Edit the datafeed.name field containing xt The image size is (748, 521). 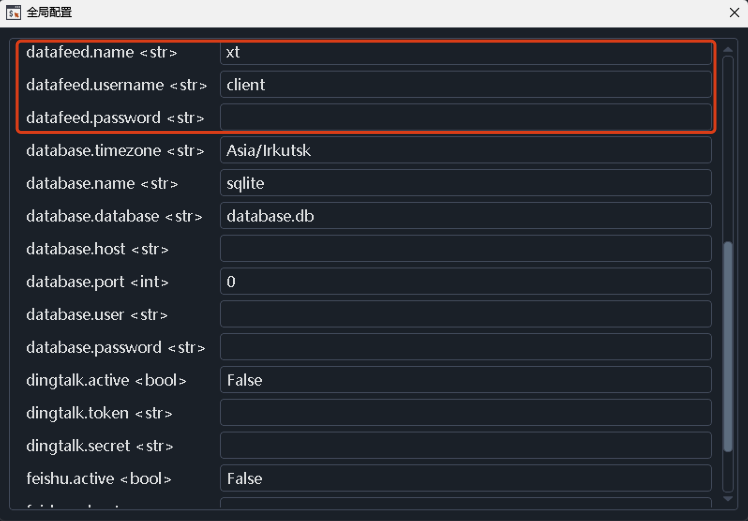[x=466, y=52]
